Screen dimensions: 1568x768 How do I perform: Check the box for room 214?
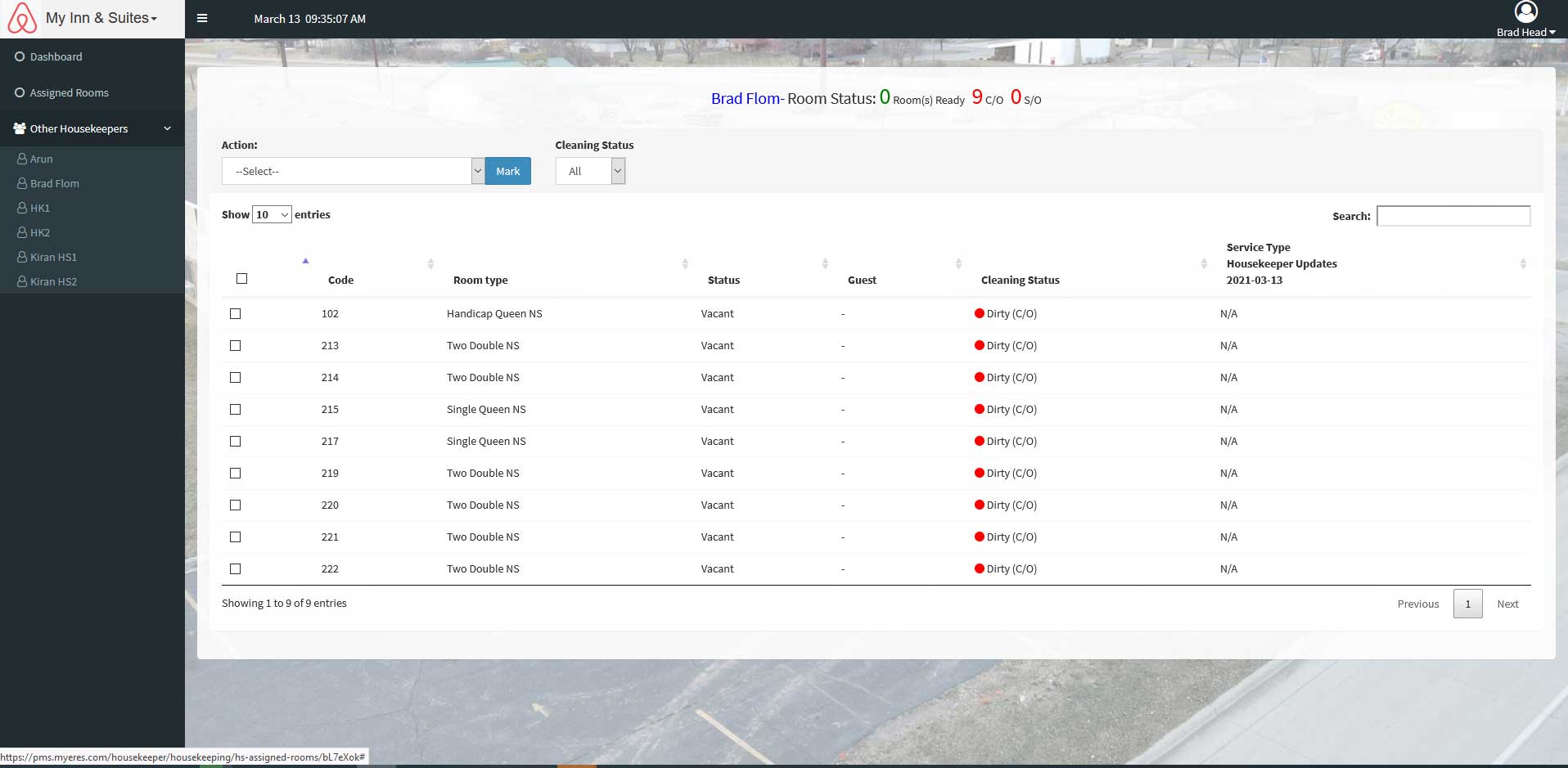[x=236, y=377]
